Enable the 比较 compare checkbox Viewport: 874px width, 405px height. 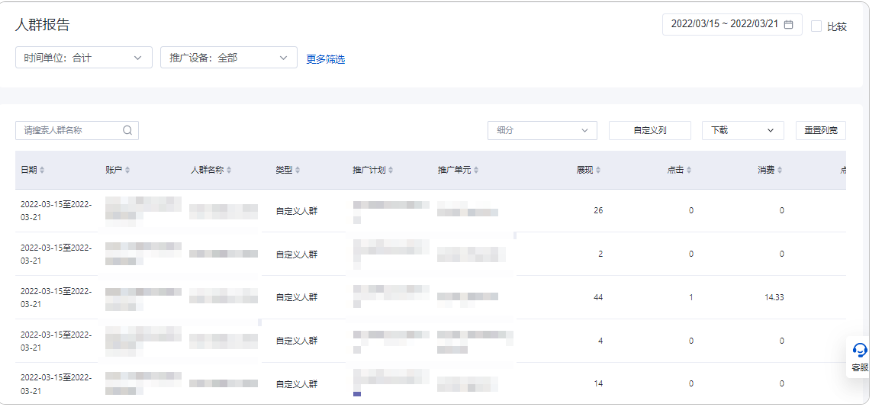(x=816, y=26)
